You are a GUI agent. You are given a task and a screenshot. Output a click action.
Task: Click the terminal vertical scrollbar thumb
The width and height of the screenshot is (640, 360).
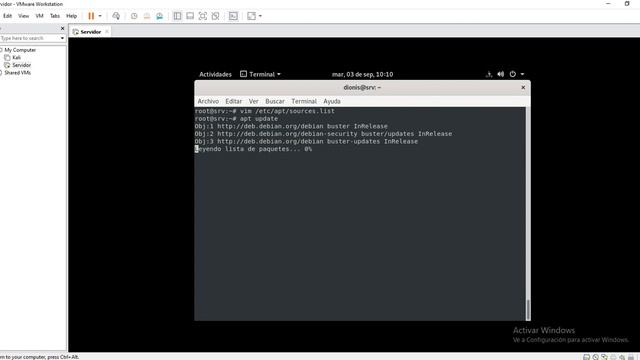point(528,310)
